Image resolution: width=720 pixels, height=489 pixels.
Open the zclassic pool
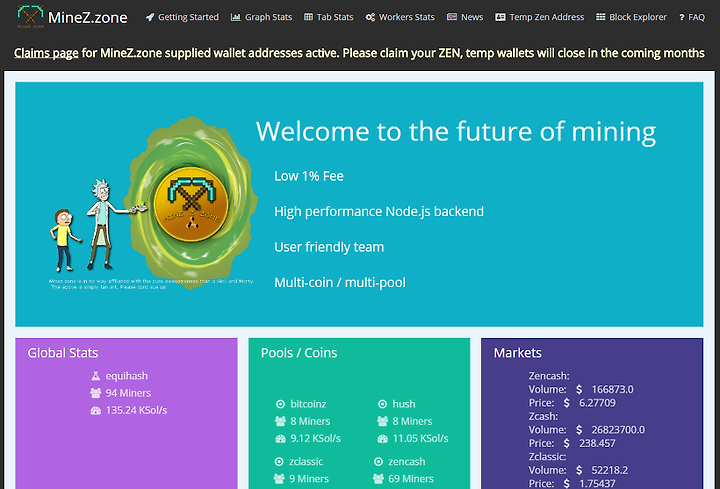coord(306,461)
